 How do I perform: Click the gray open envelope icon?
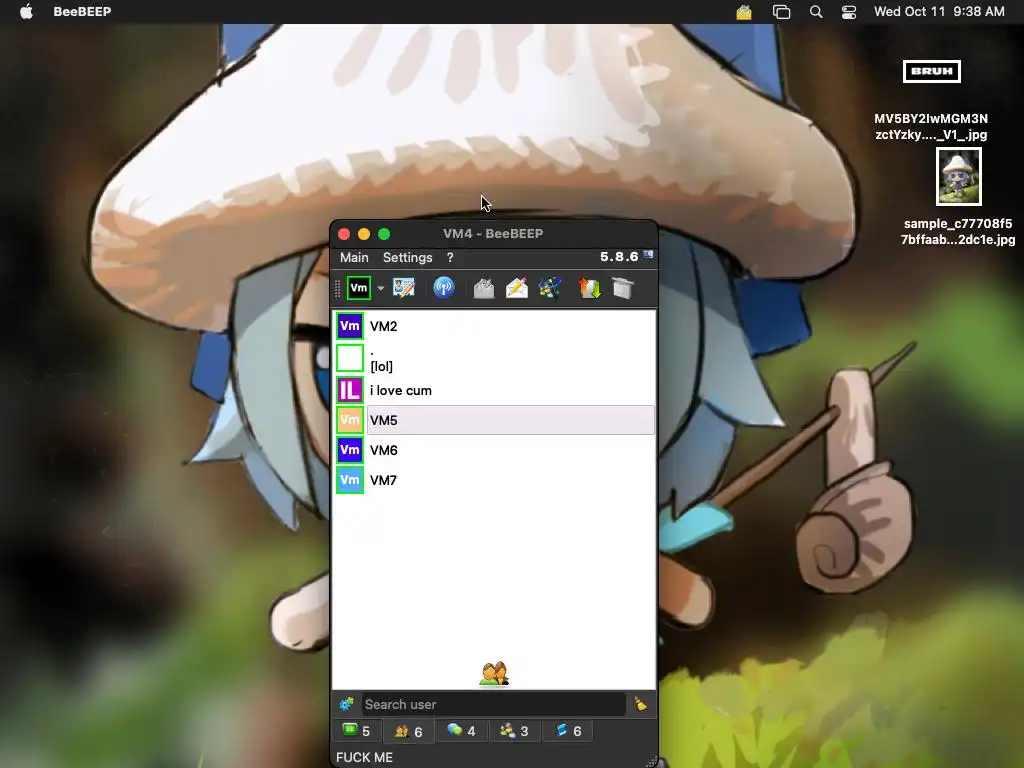pos(484,288)
